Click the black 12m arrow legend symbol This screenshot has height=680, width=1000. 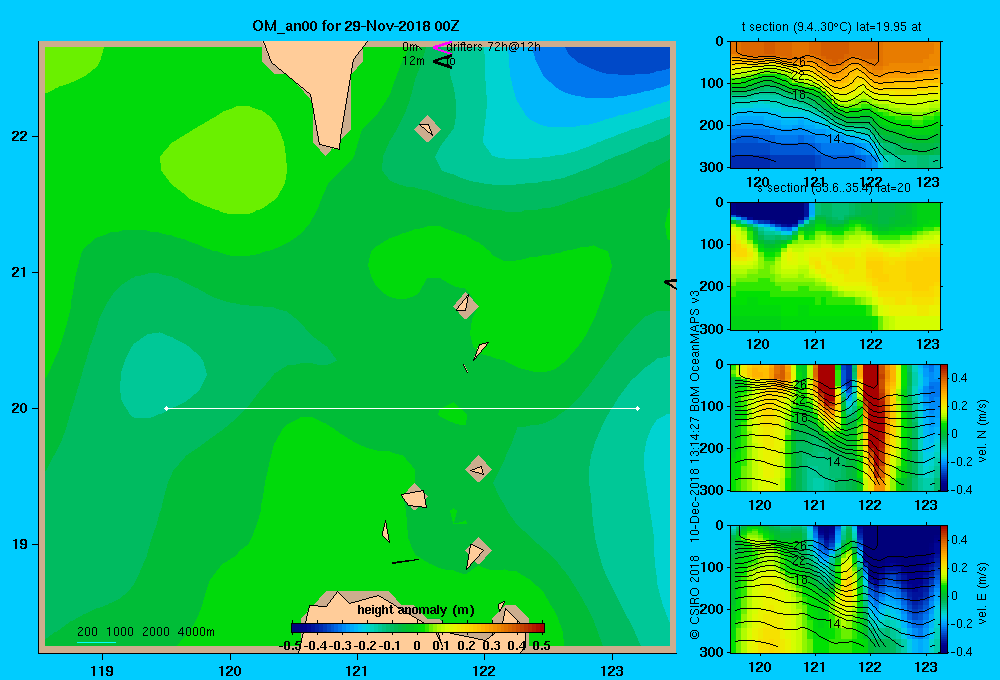(x=443, y=61)
